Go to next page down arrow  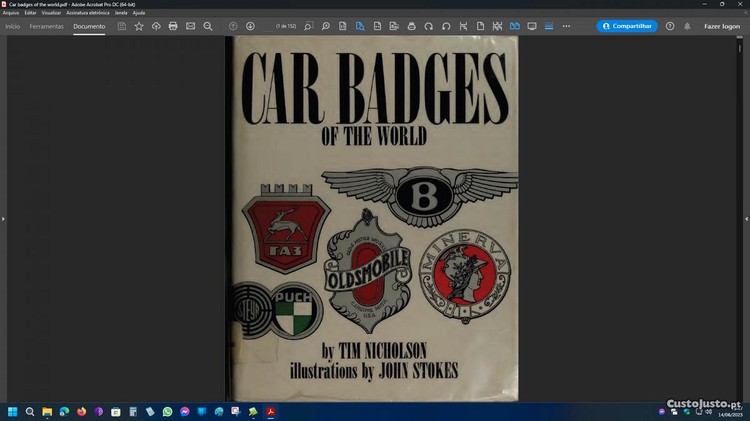pyautogui.click(x=250, y=26)
